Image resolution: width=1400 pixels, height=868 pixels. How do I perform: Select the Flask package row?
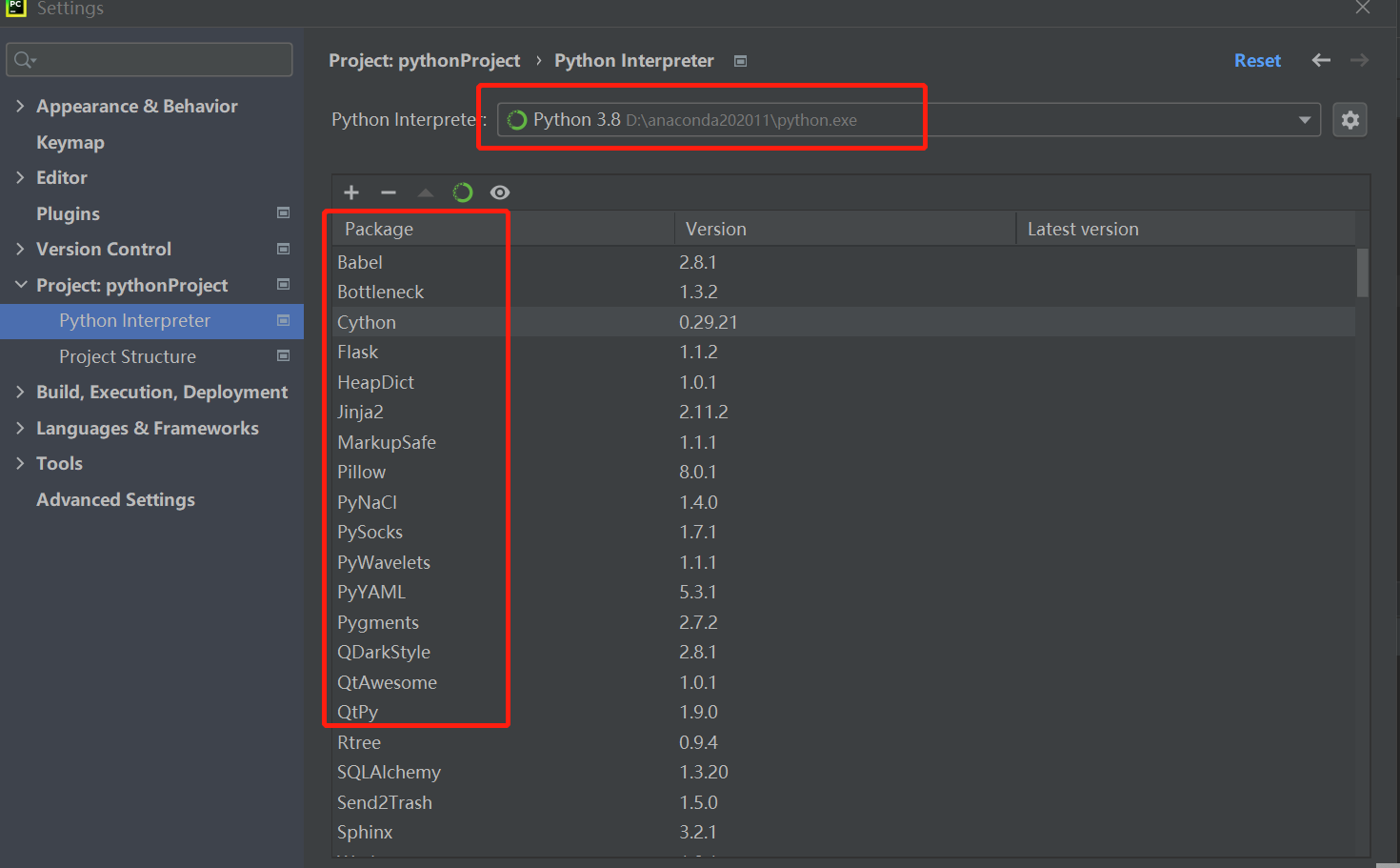point(844,352)
